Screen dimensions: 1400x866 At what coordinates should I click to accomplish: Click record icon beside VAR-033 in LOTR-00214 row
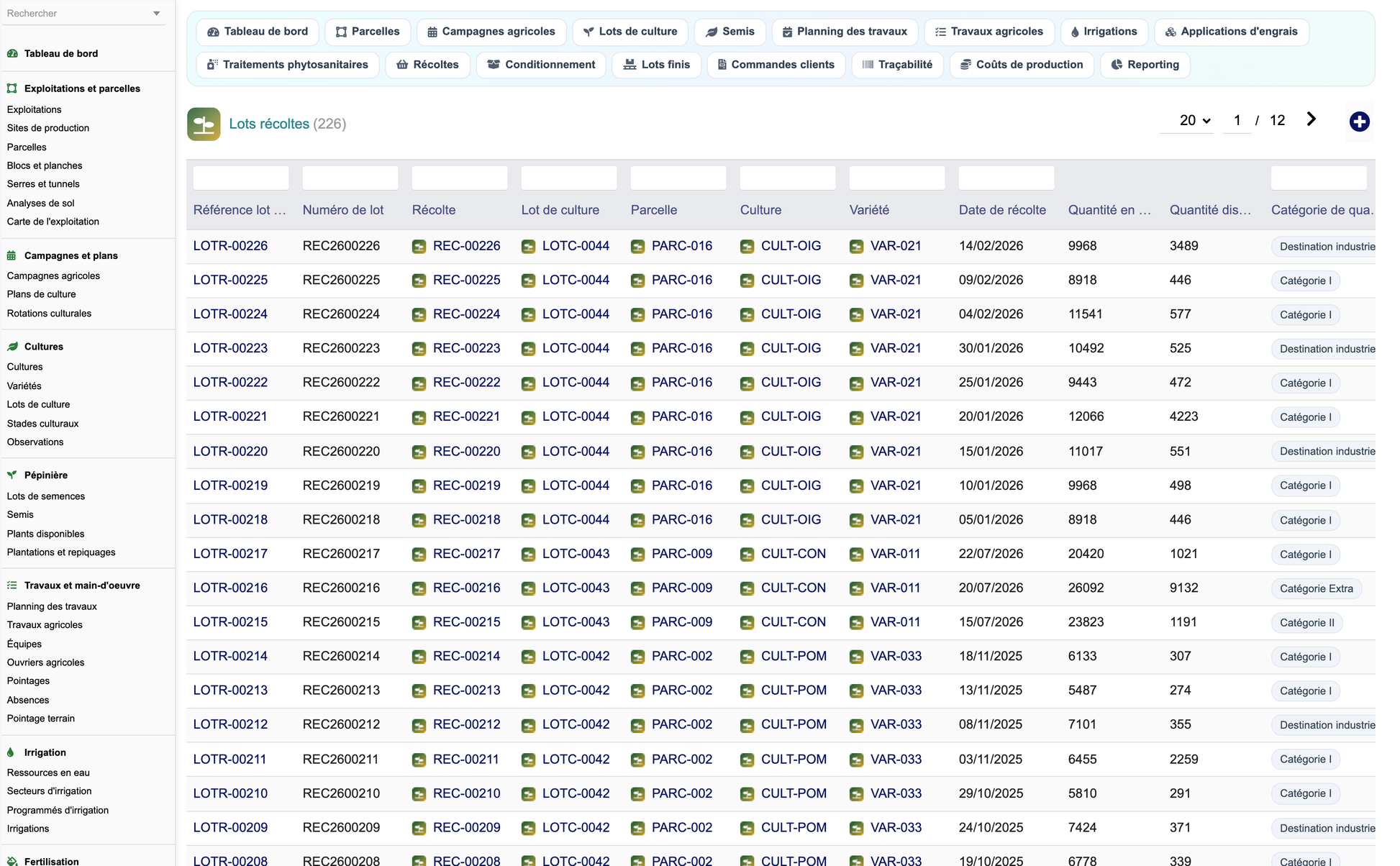[856, 657]
